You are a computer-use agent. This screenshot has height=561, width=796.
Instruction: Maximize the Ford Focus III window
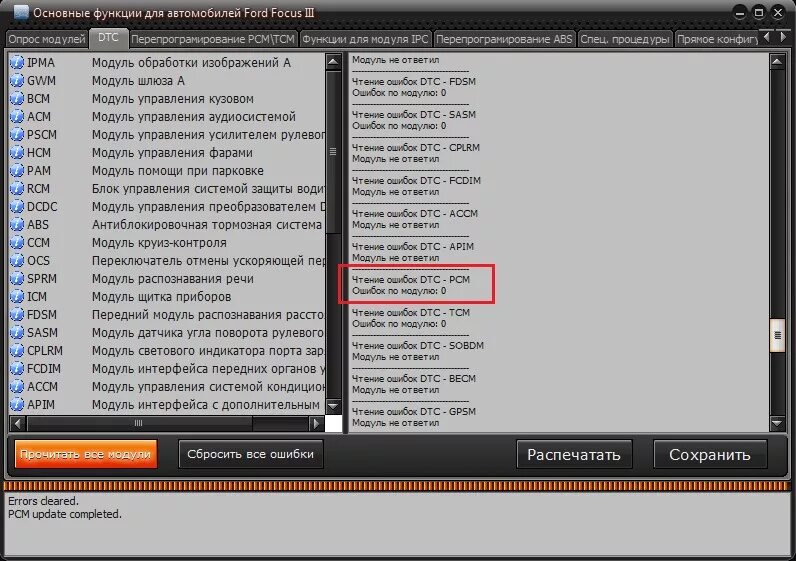pyautogui.click(x=758, y=13)
